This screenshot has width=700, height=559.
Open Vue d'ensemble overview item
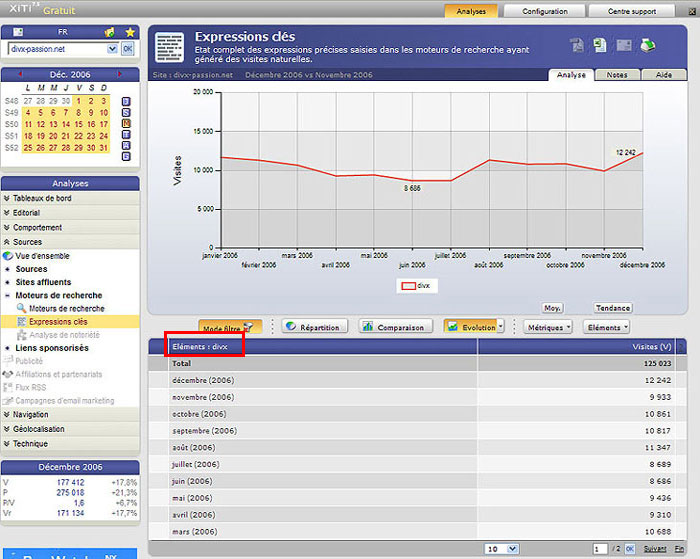tap(42, 256)
